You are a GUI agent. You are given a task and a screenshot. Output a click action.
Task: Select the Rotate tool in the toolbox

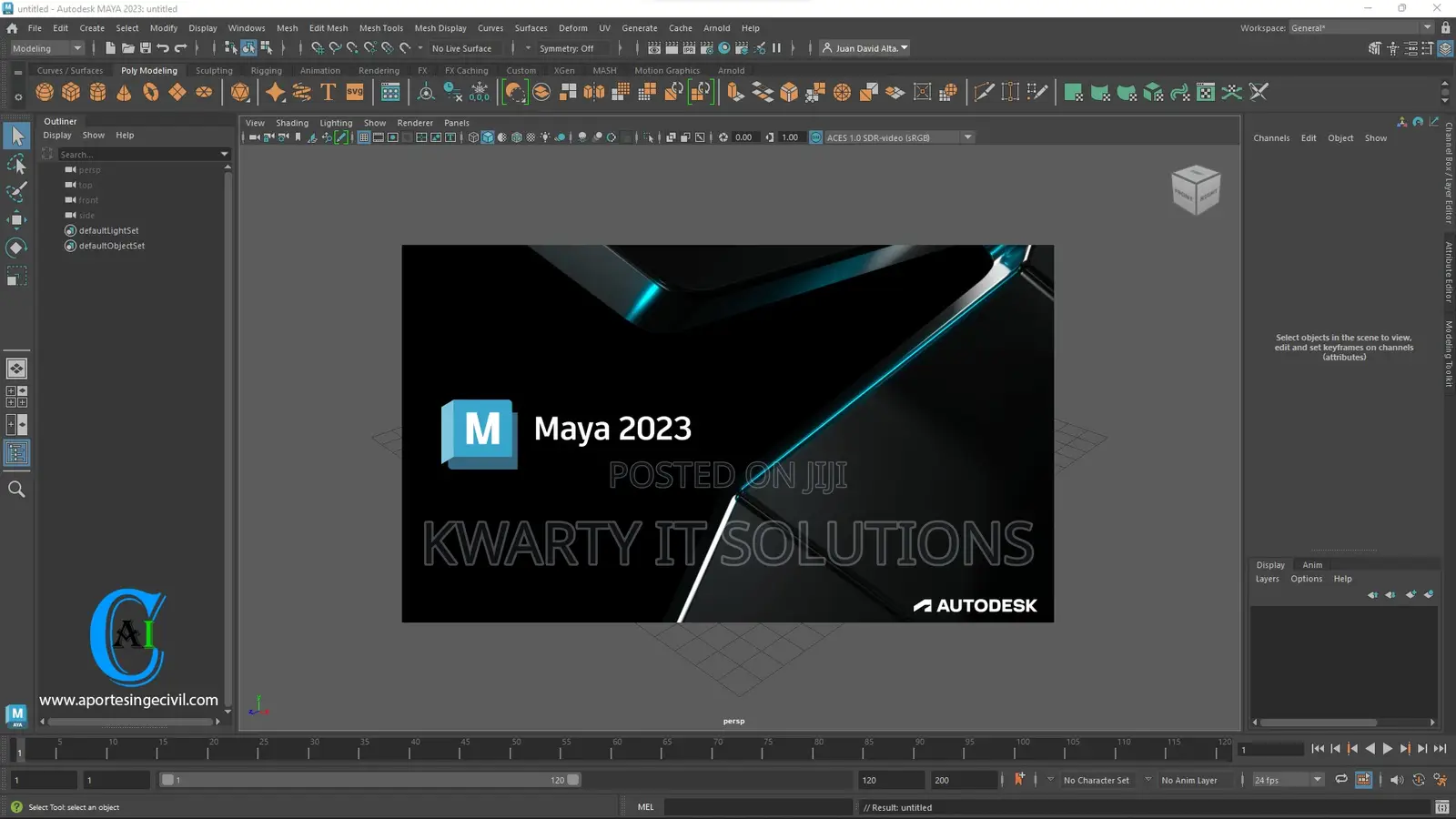coord(16,248)
